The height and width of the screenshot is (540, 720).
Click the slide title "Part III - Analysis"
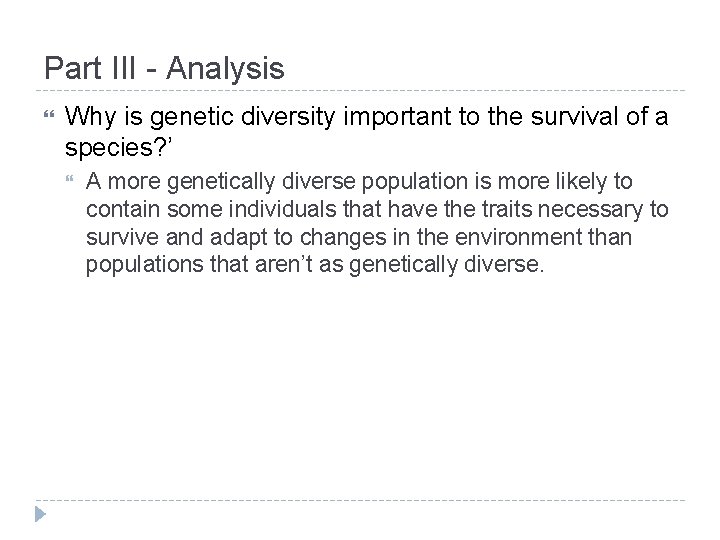pos(164,69)
